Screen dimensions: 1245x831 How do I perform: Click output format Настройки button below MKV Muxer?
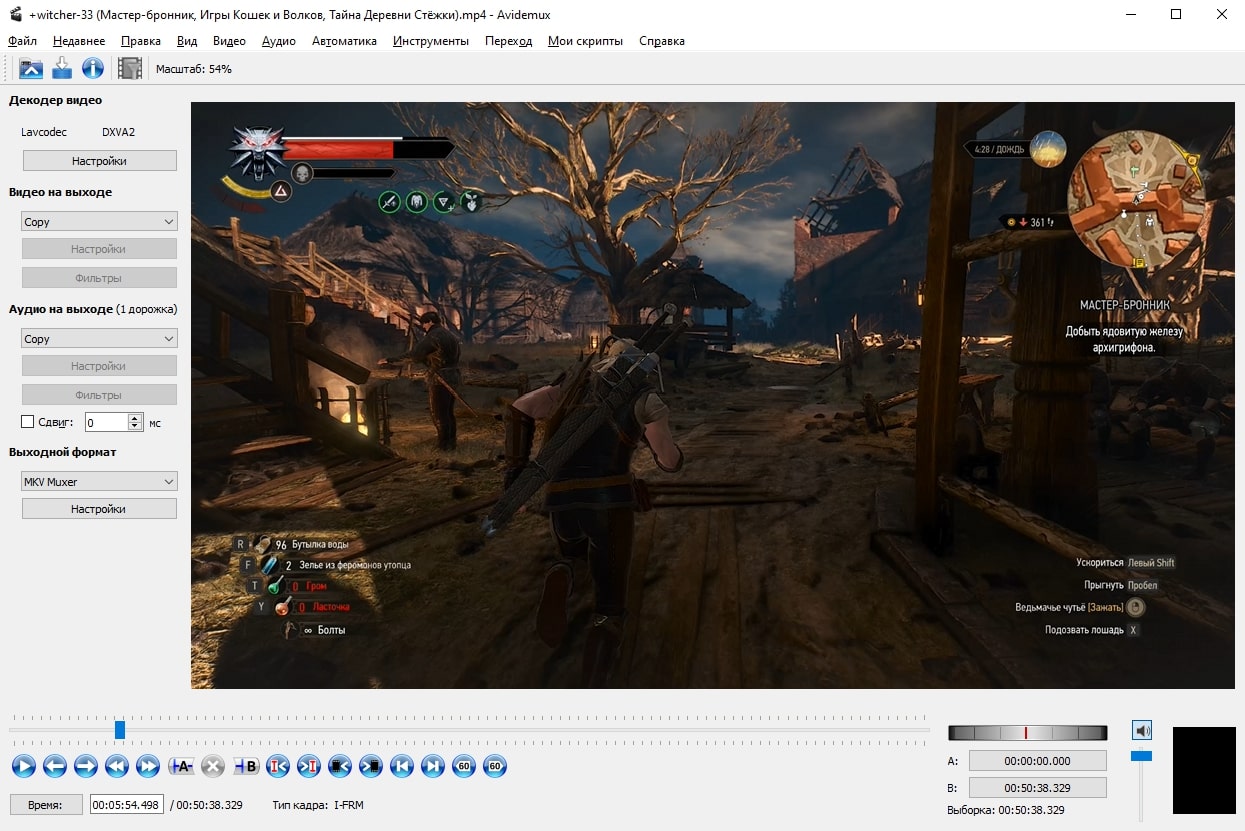click(99, 509)
